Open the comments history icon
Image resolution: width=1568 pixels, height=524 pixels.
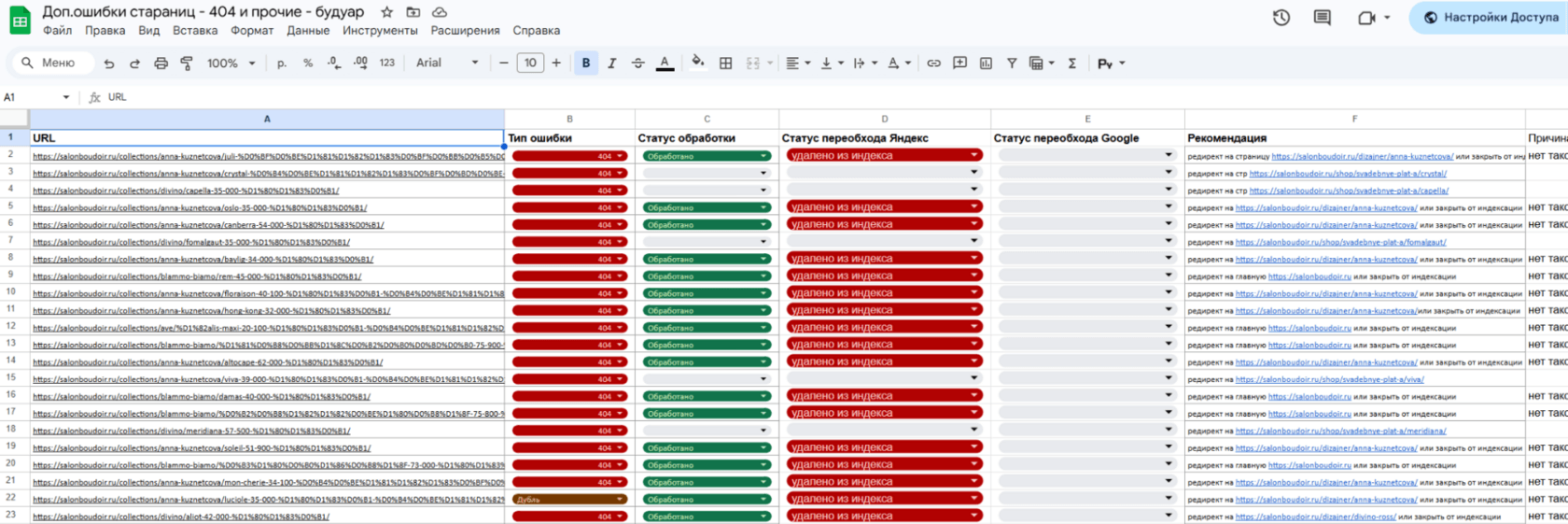tap(1322, 18)
